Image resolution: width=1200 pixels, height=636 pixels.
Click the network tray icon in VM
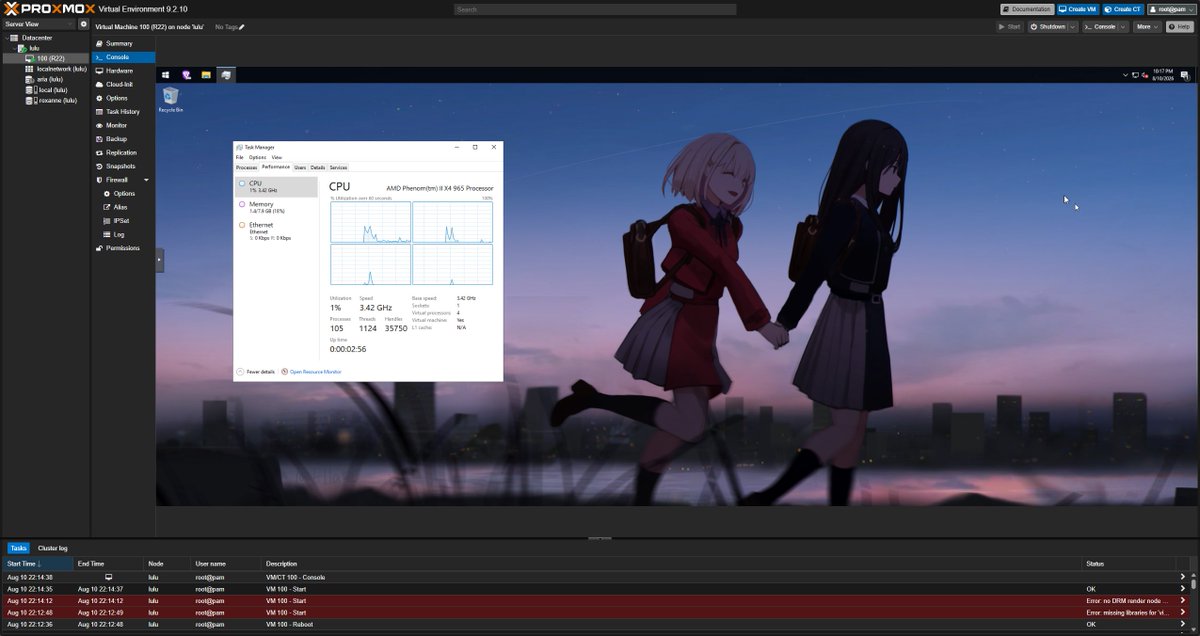[1134, 75]
